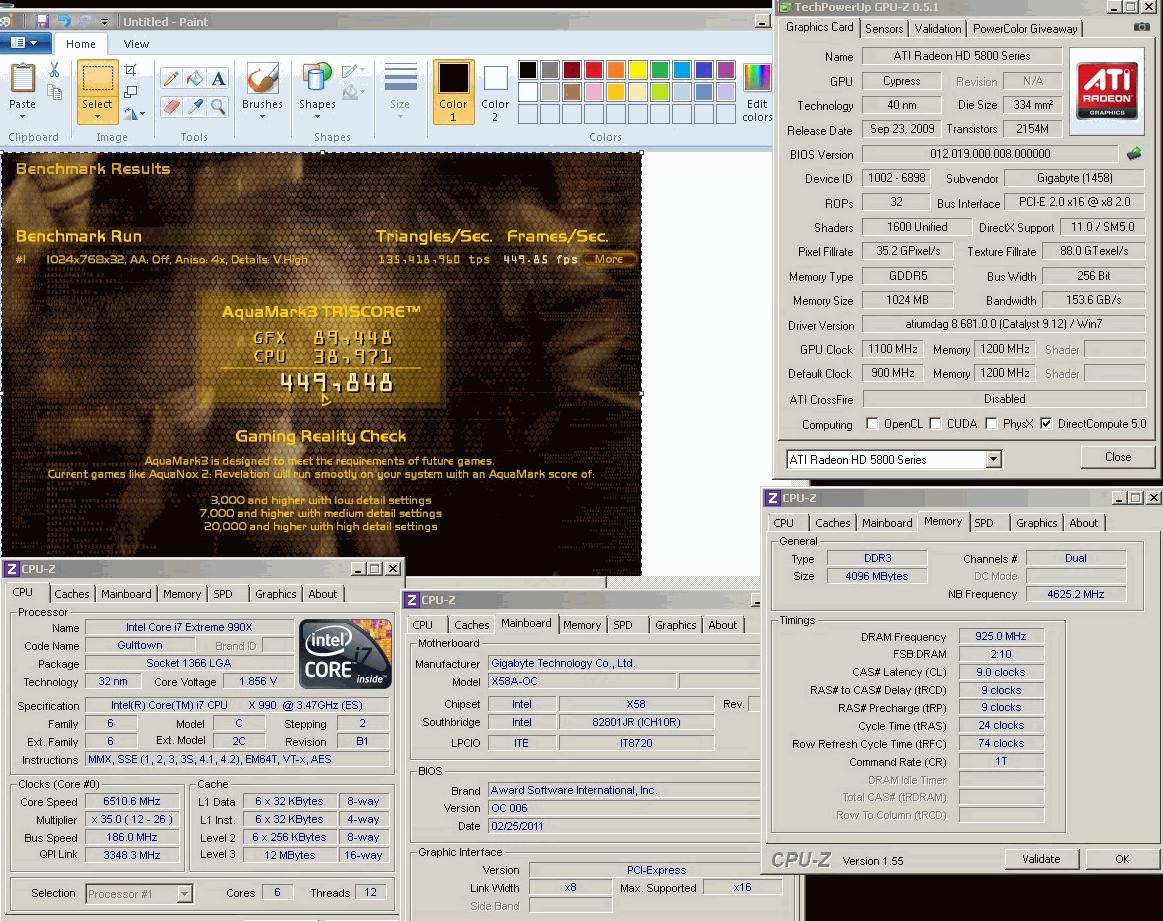Select the Magnifier tool
This screenshot has width=1163, height=921.
tap(218, 106)
